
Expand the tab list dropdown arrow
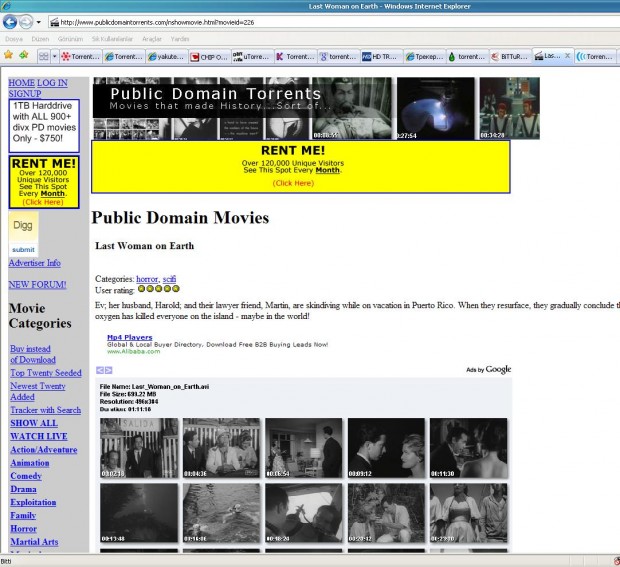tap(55, 57)
